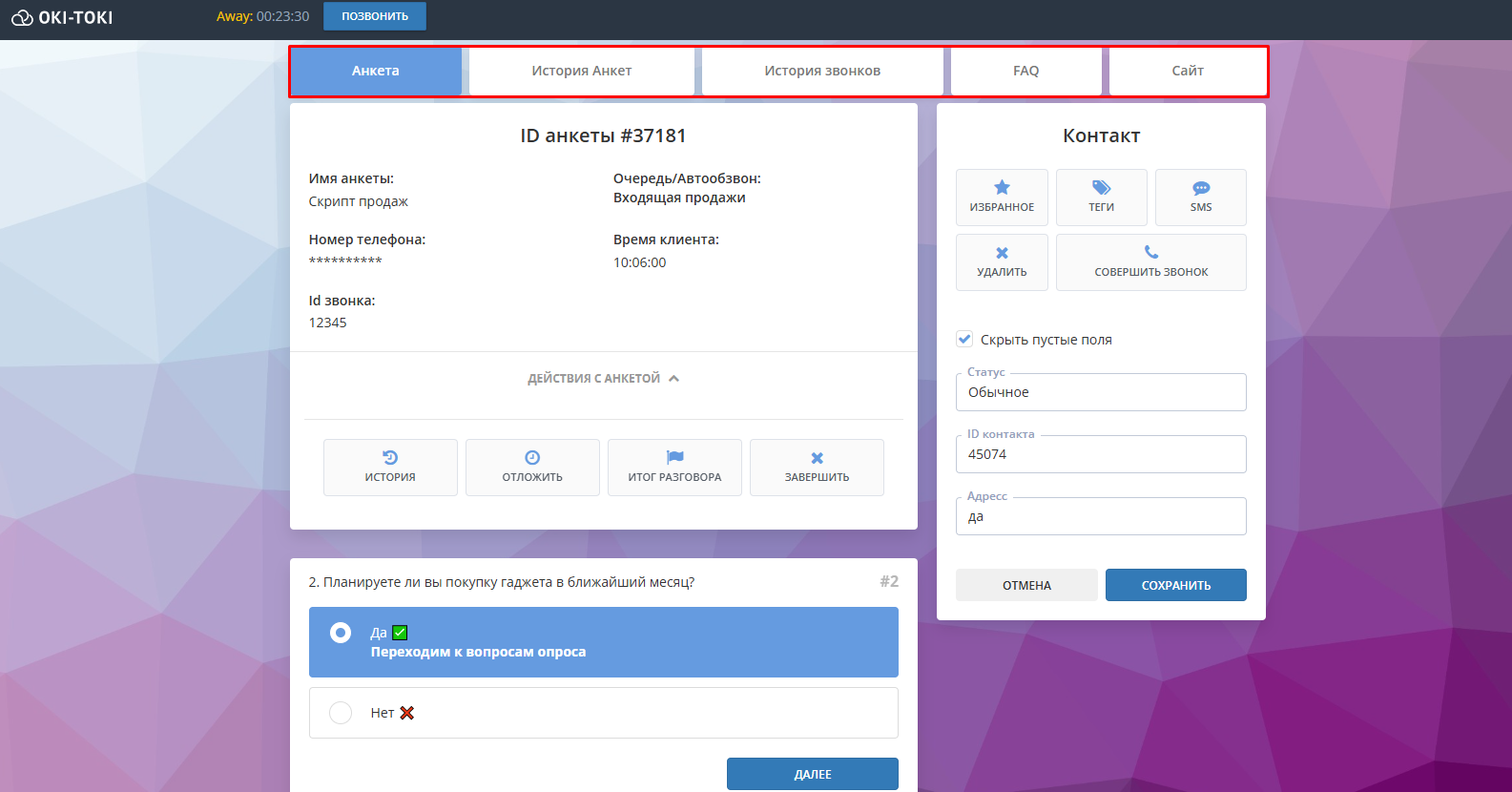
Task: Delete contact with Удалить button
Action: click(x=1002, y=261)
